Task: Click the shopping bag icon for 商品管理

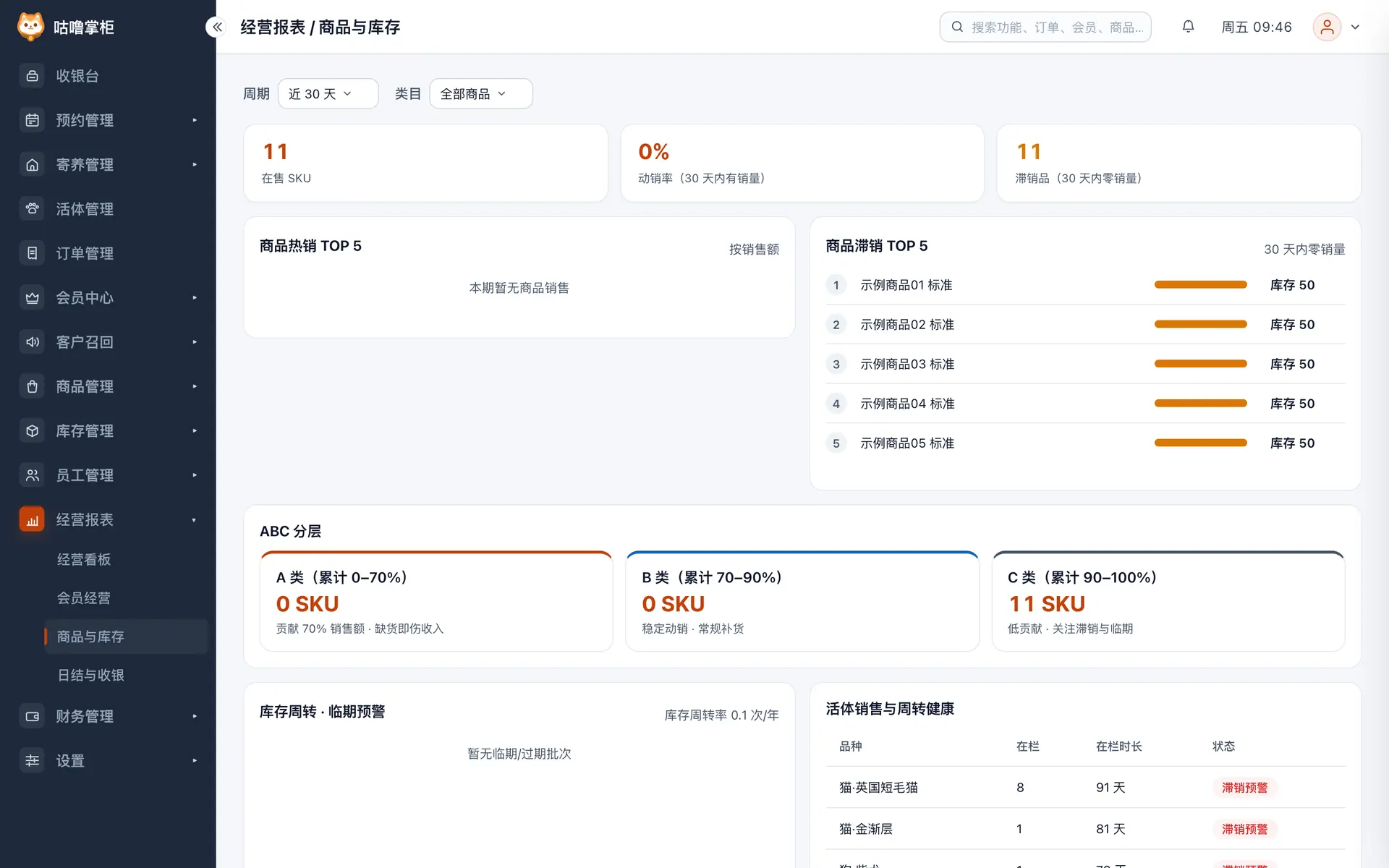Action: 32,386
